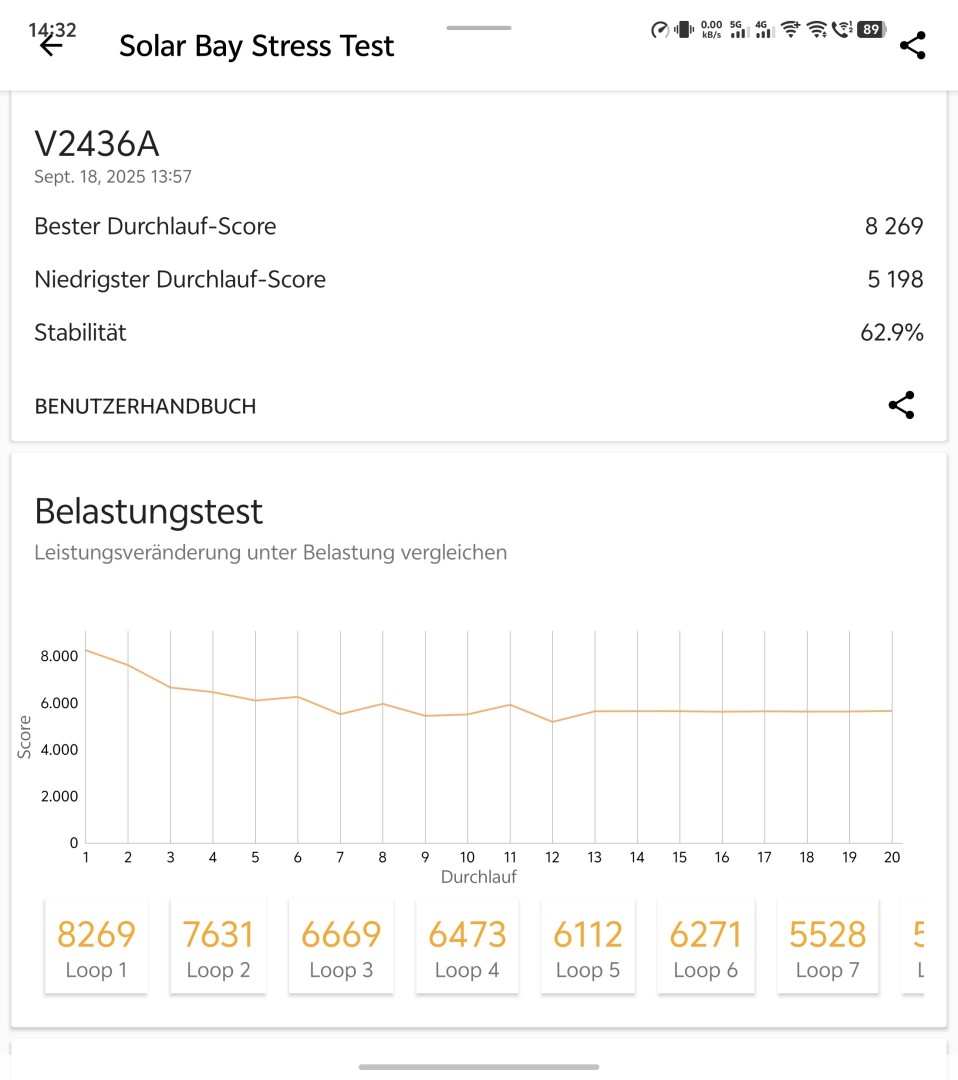Screen dimensions: 958x1080
Task: Tap the bottom navigation gesture bar
Action: (478, 1067)
